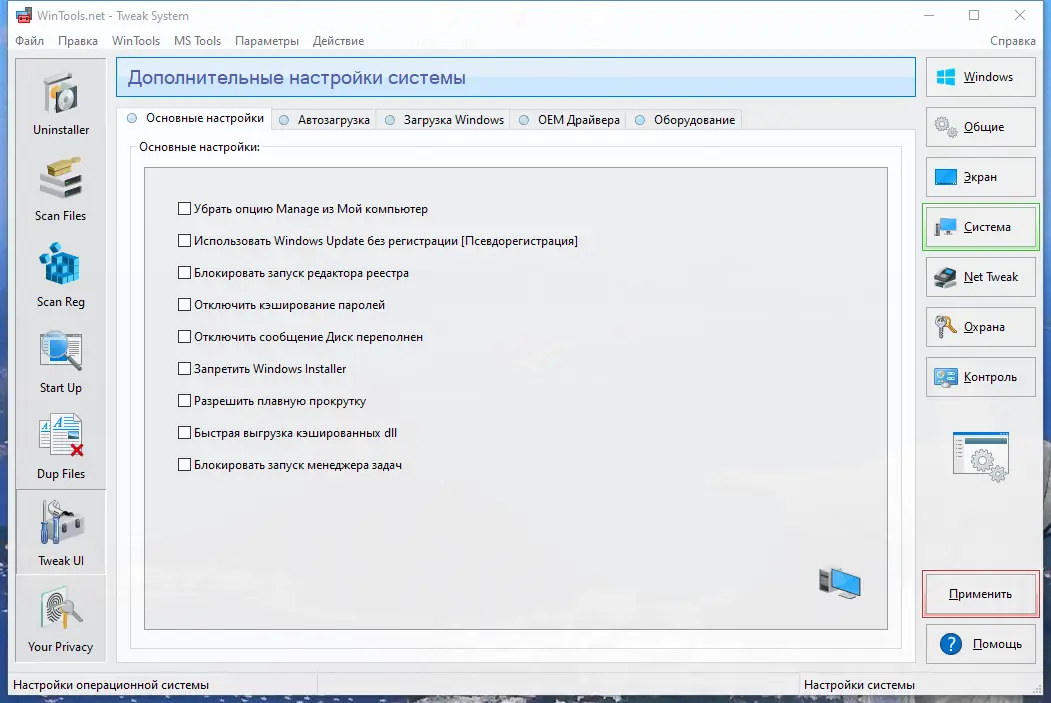This screenshot has width=1051, height=703.
Task: Click the Применить button
Action: (x=981, y=594)
